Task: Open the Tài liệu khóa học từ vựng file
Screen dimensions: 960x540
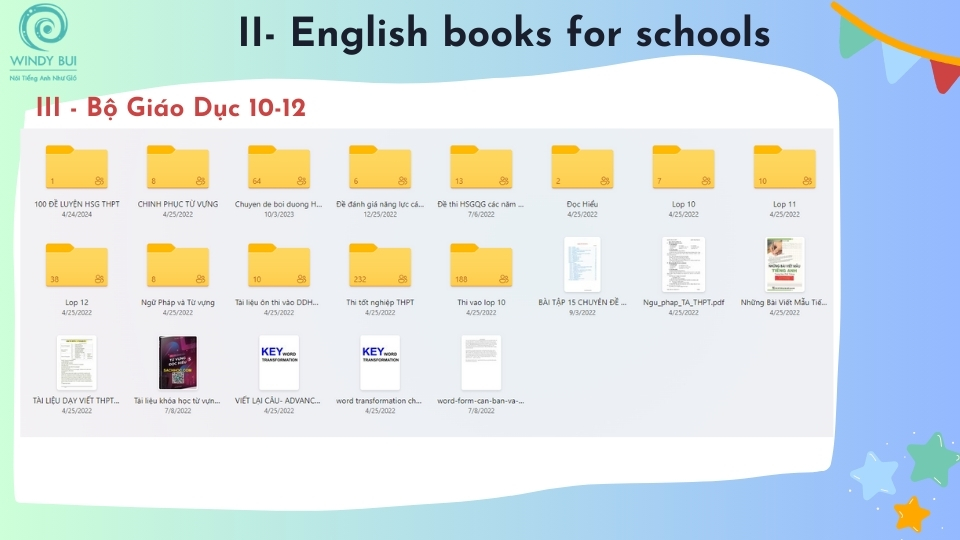Action: click(x=178, y=362)
